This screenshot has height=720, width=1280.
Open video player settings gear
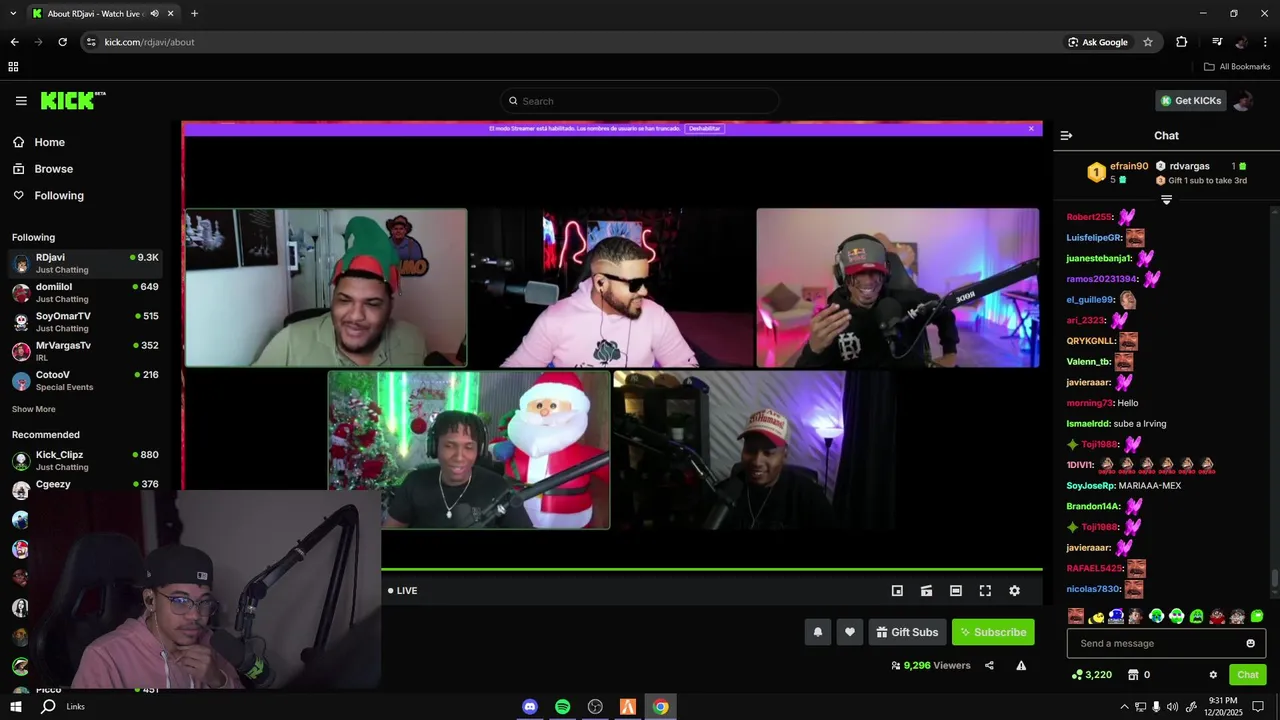[x=1014, y=591]
